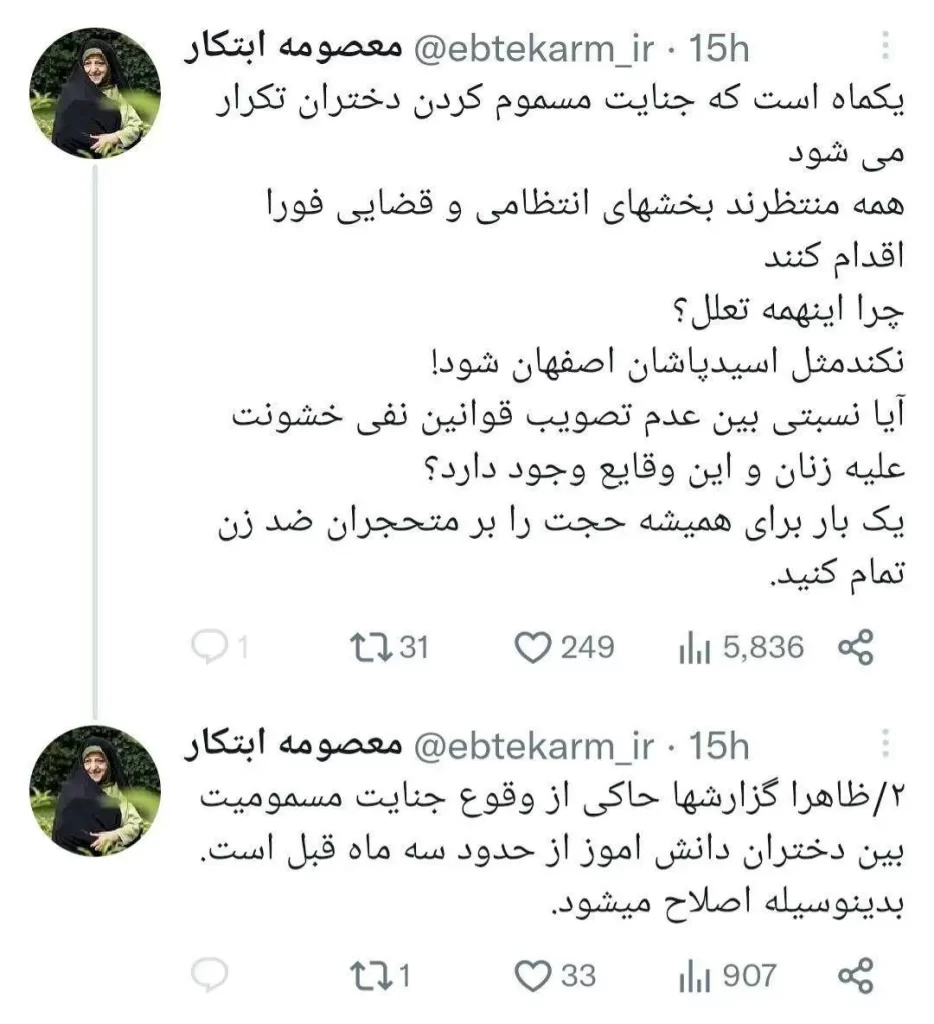This screenshot has width=934, height=1024.
Task: Reply to the second tweet
Action: 210,975
